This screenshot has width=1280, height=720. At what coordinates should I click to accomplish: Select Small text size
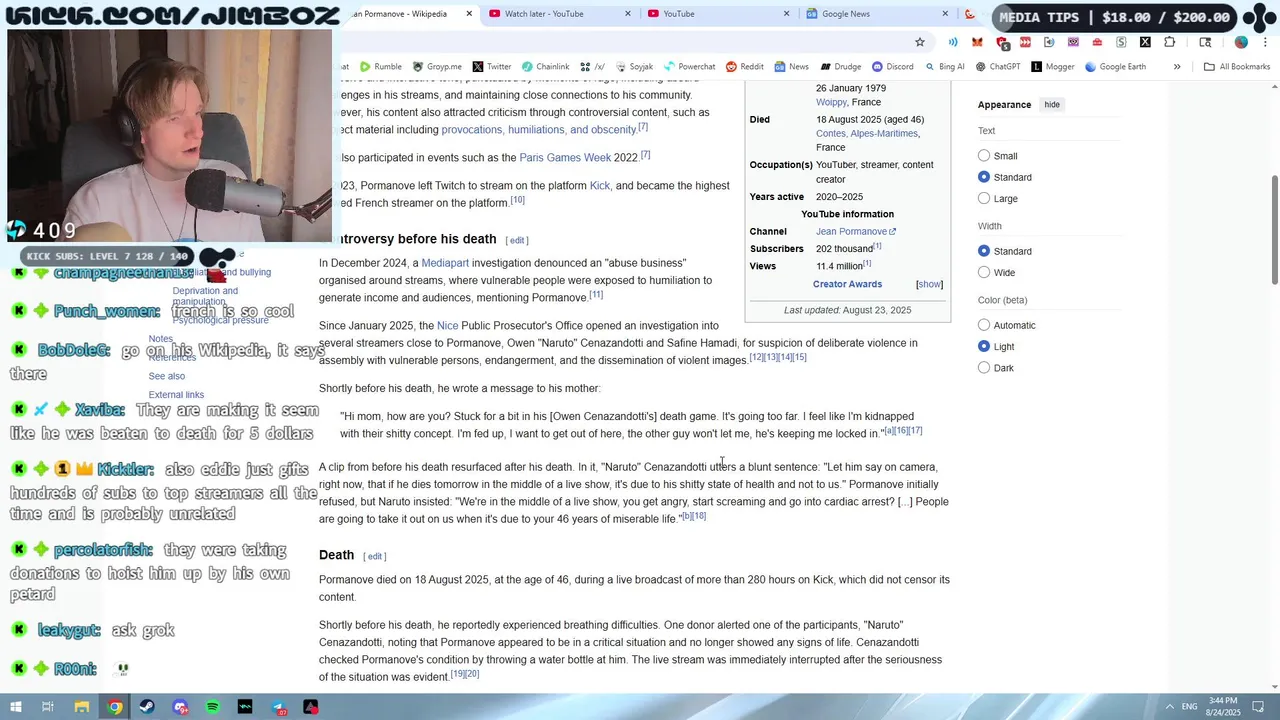[x=984, y=155]
